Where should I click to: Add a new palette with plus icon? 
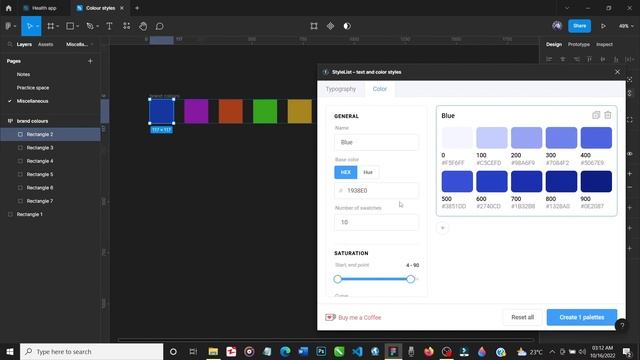[x=442, y=228]
